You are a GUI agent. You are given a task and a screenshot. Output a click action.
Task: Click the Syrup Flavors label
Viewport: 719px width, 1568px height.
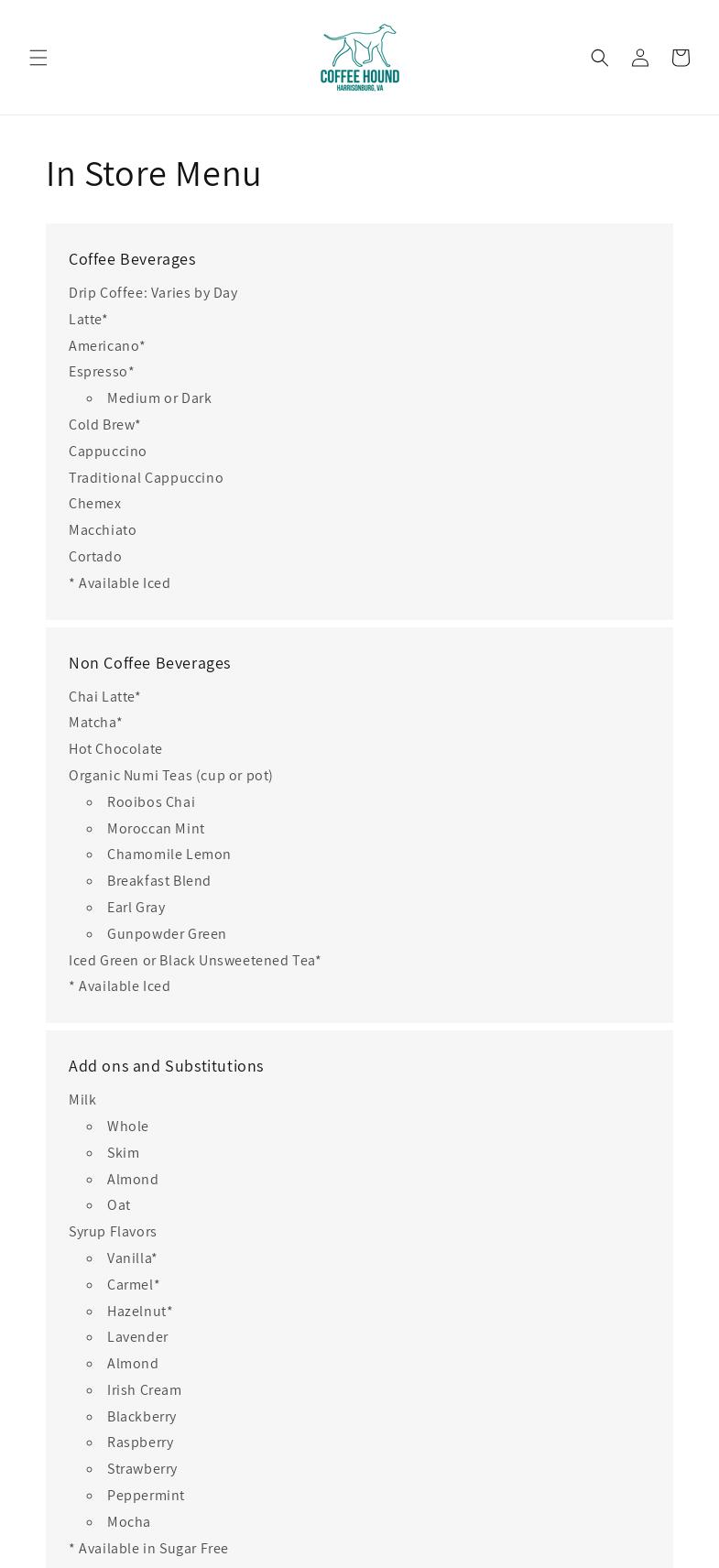(x=113, y=1232)
